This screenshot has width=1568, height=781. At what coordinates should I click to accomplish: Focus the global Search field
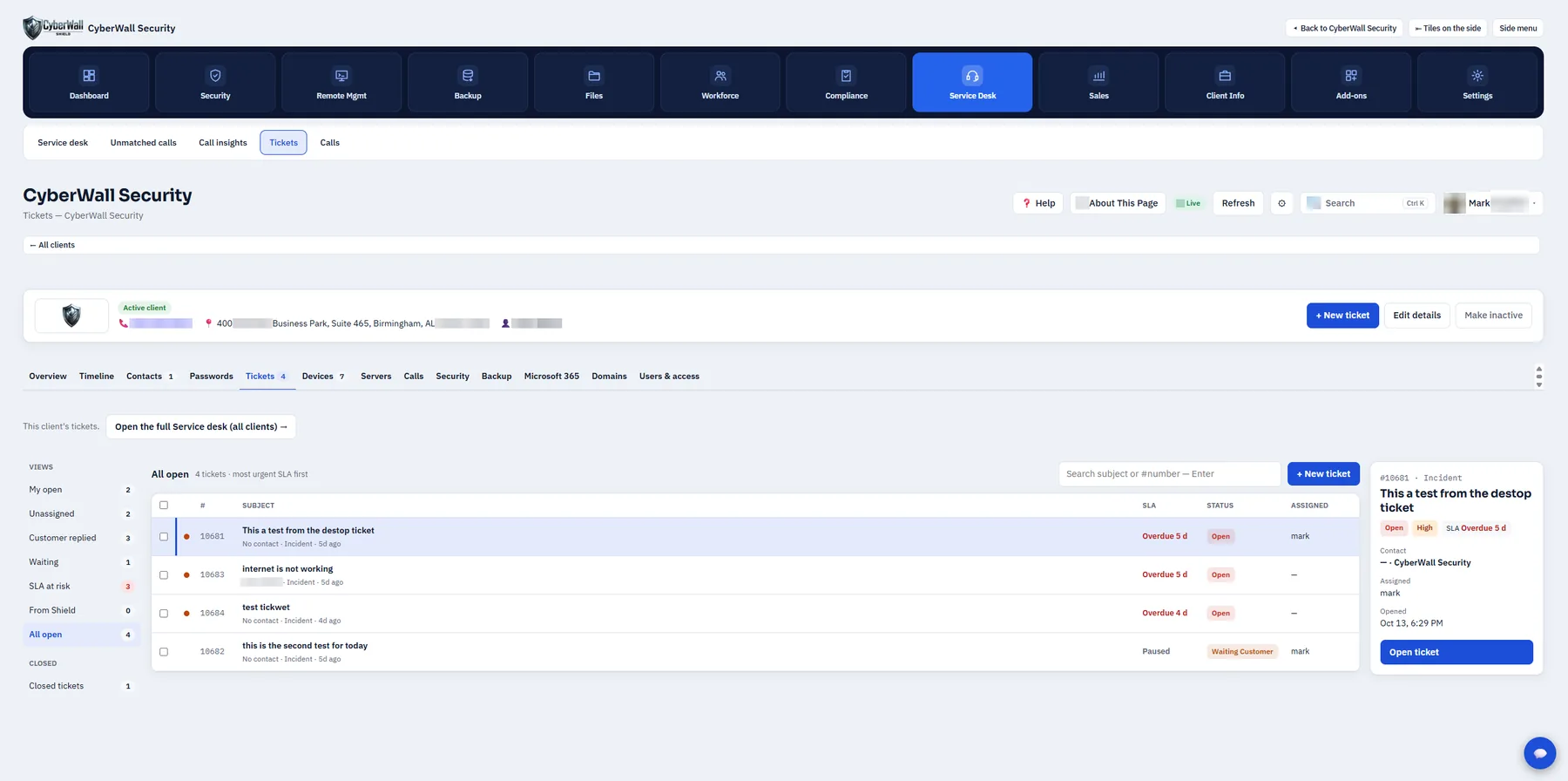(x=1368, y=203)
